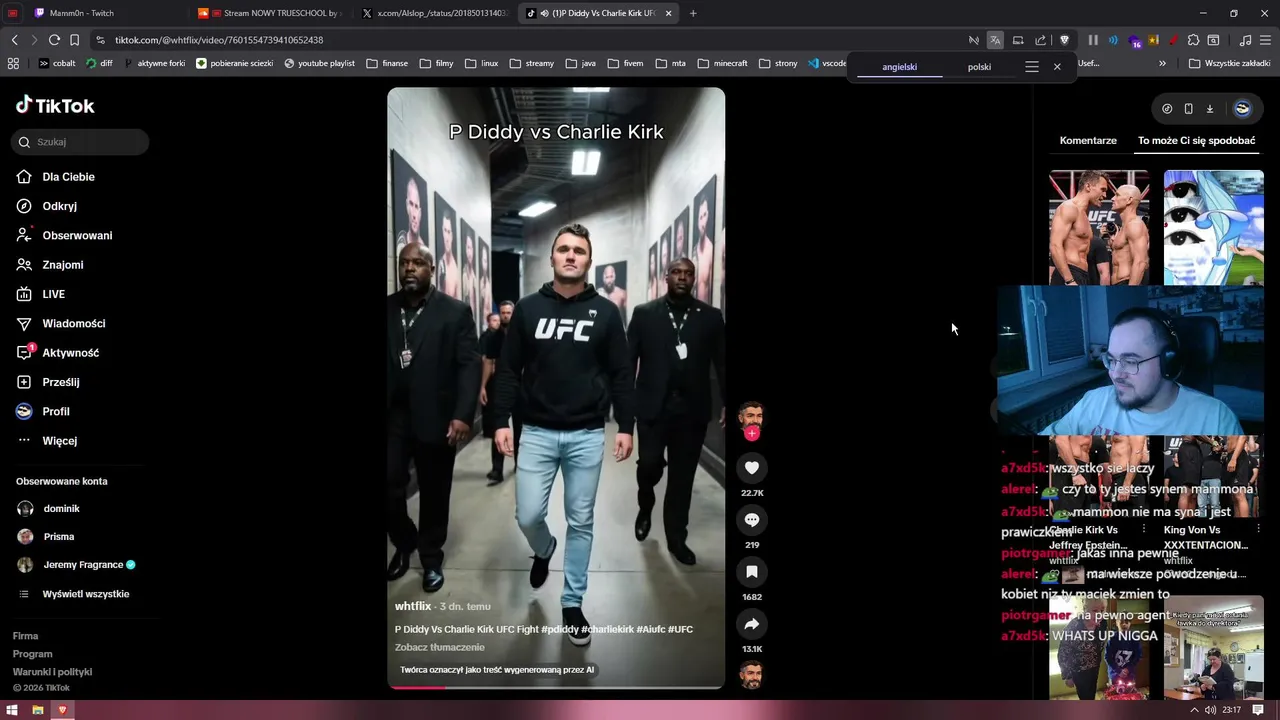
Task: Open the UFC face-off recommended thumbnail
Action: 1099,228
